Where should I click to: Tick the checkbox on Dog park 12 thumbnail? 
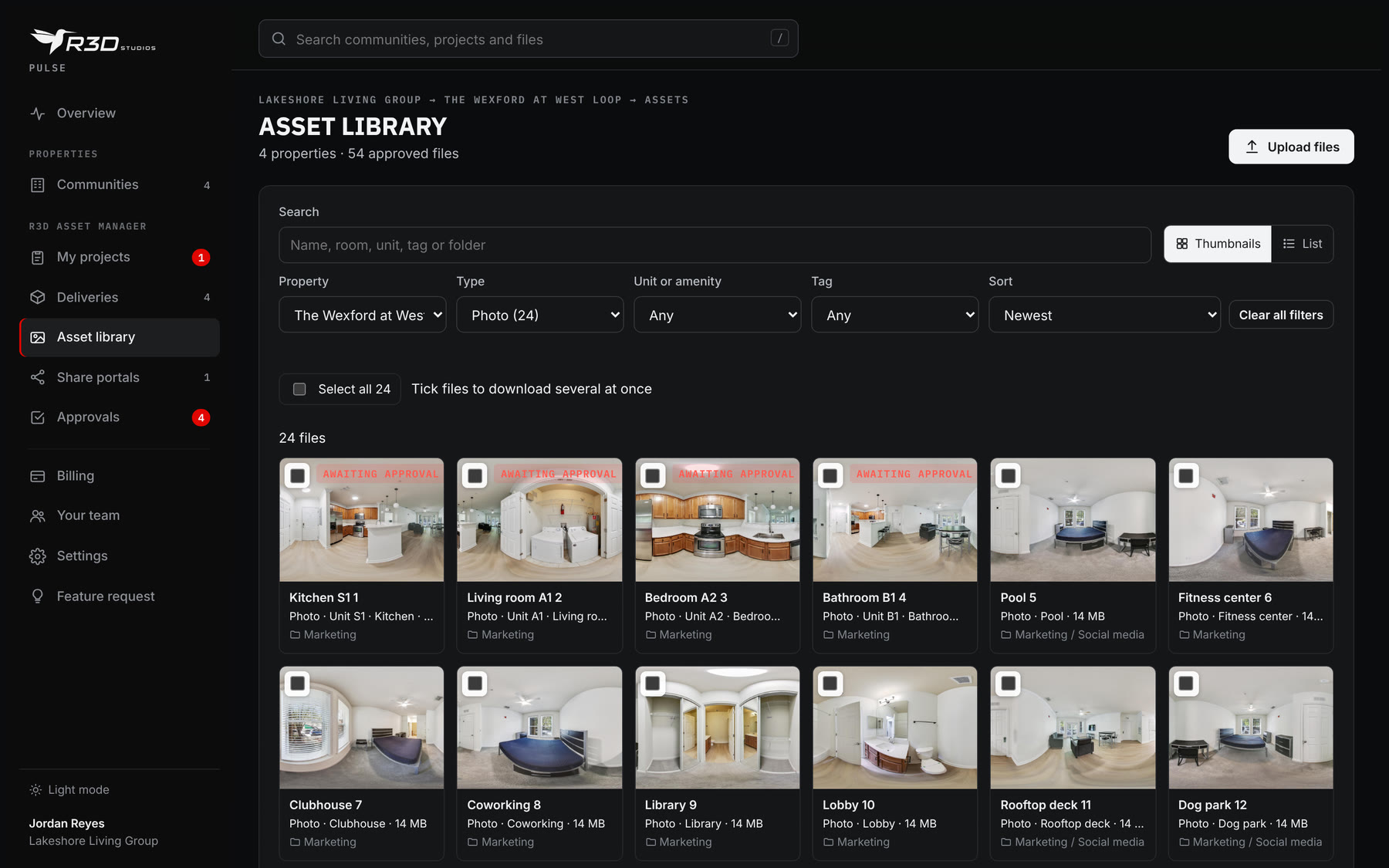tap(1186, 683)
